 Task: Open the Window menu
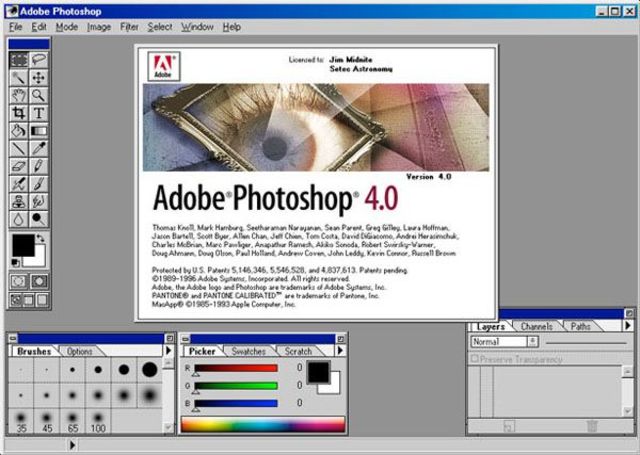pyautogui.click(x=197, y=27)
